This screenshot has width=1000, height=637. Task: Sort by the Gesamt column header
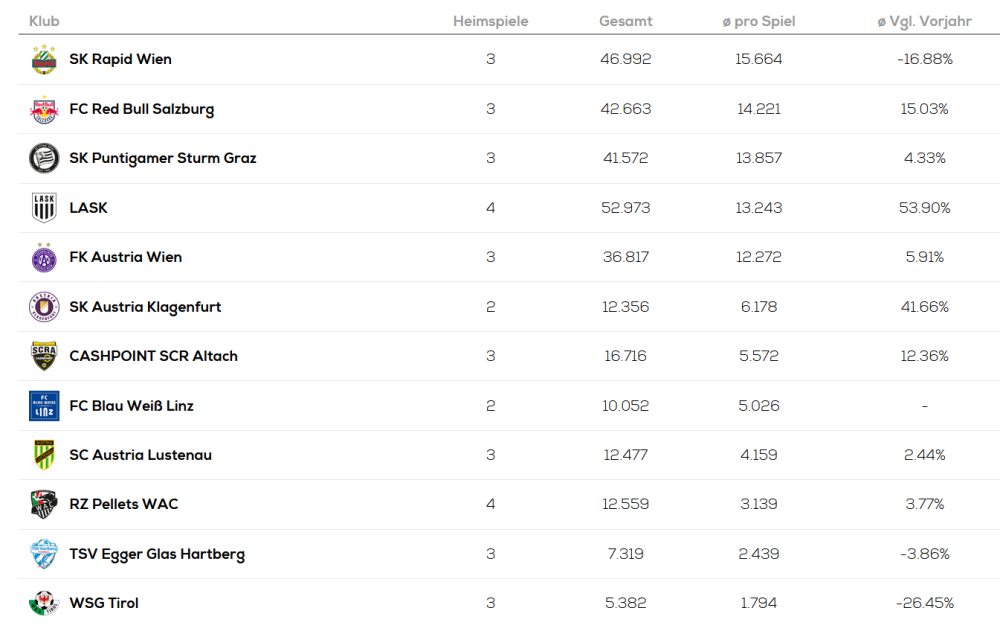pyautogui.click(x=626, y=21)
